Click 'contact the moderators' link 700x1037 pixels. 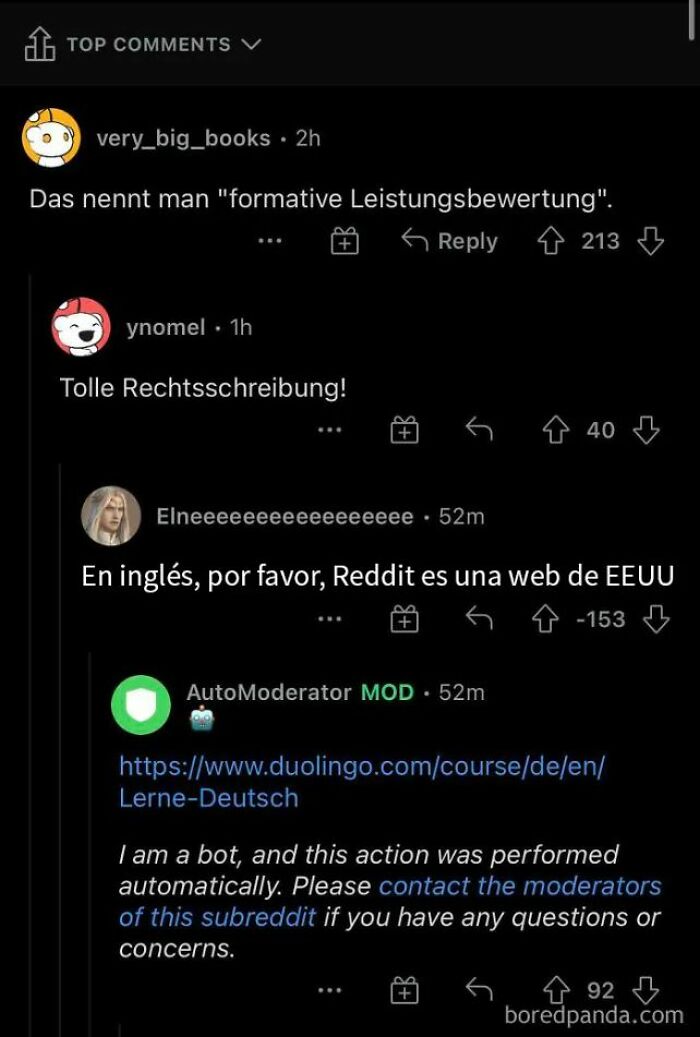click(x=520, y=886)
